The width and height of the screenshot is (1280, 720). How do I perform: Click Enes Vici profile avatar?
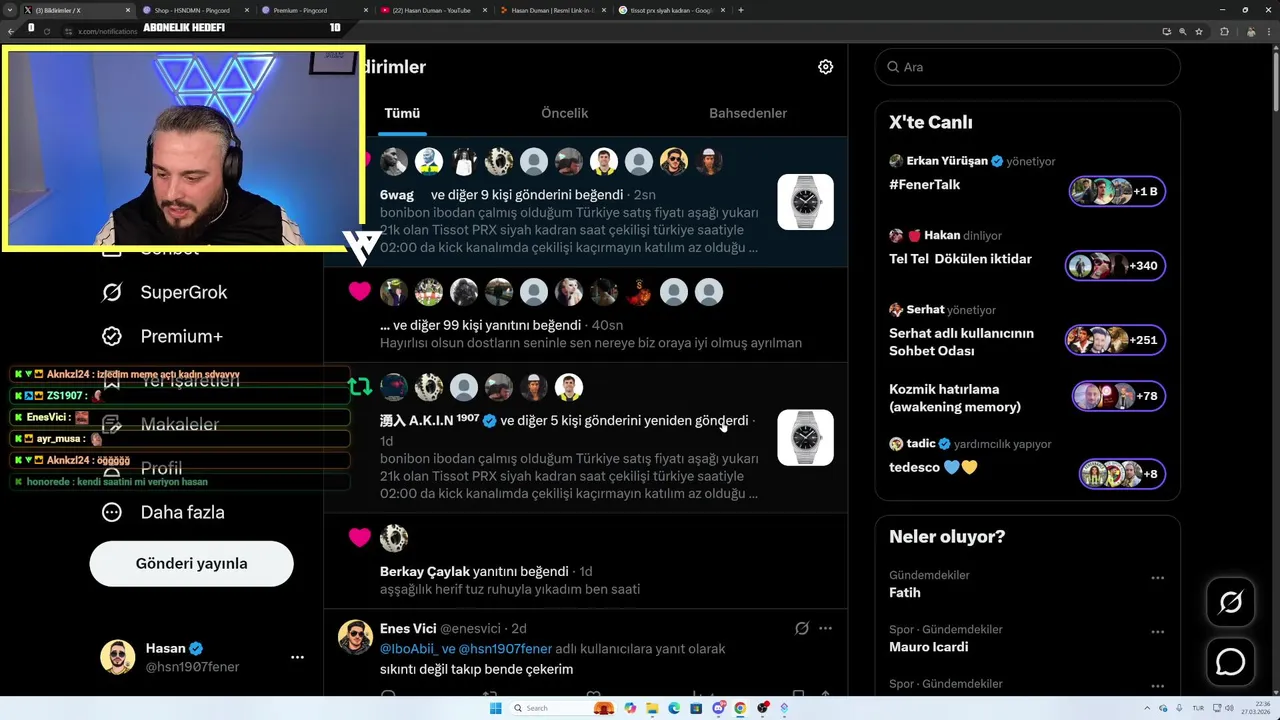355,637
